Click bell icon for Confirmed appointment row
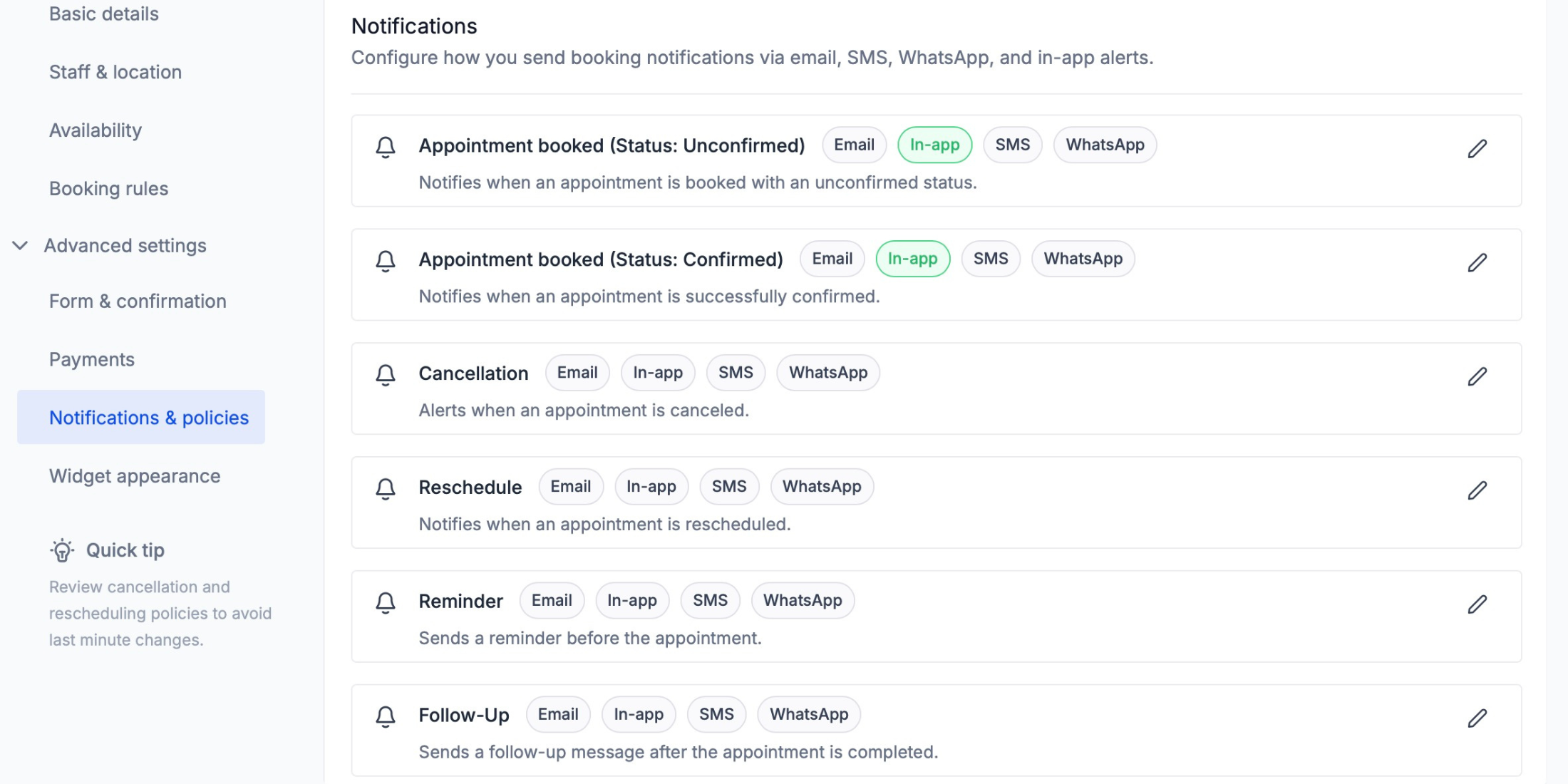Image resolution: width=1568 pixels, height=784 pixels. (x=386, y=261)
